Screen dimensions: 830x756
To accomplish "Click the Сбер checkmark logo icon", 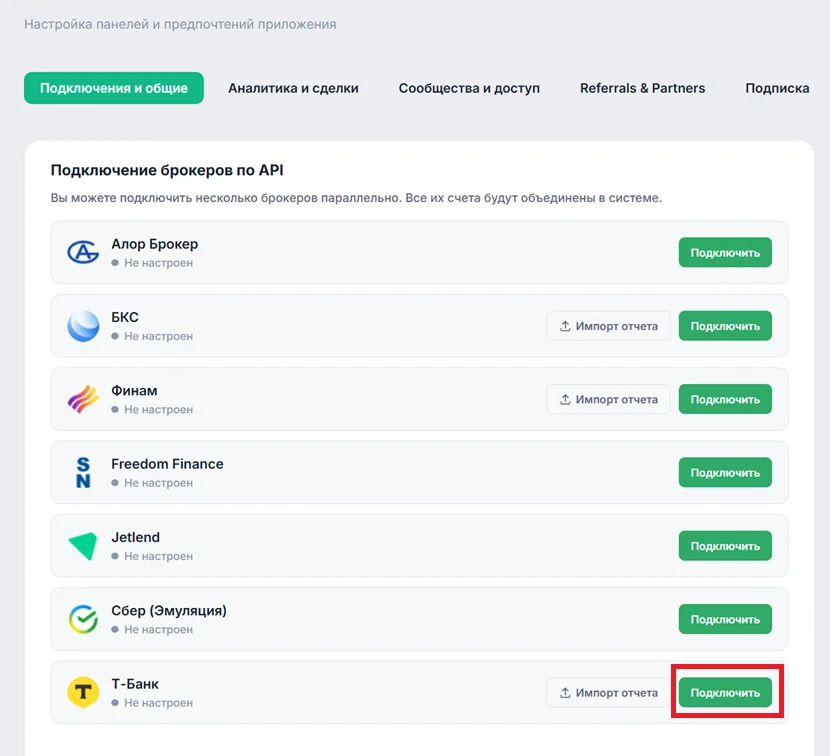I will point(83,619).
